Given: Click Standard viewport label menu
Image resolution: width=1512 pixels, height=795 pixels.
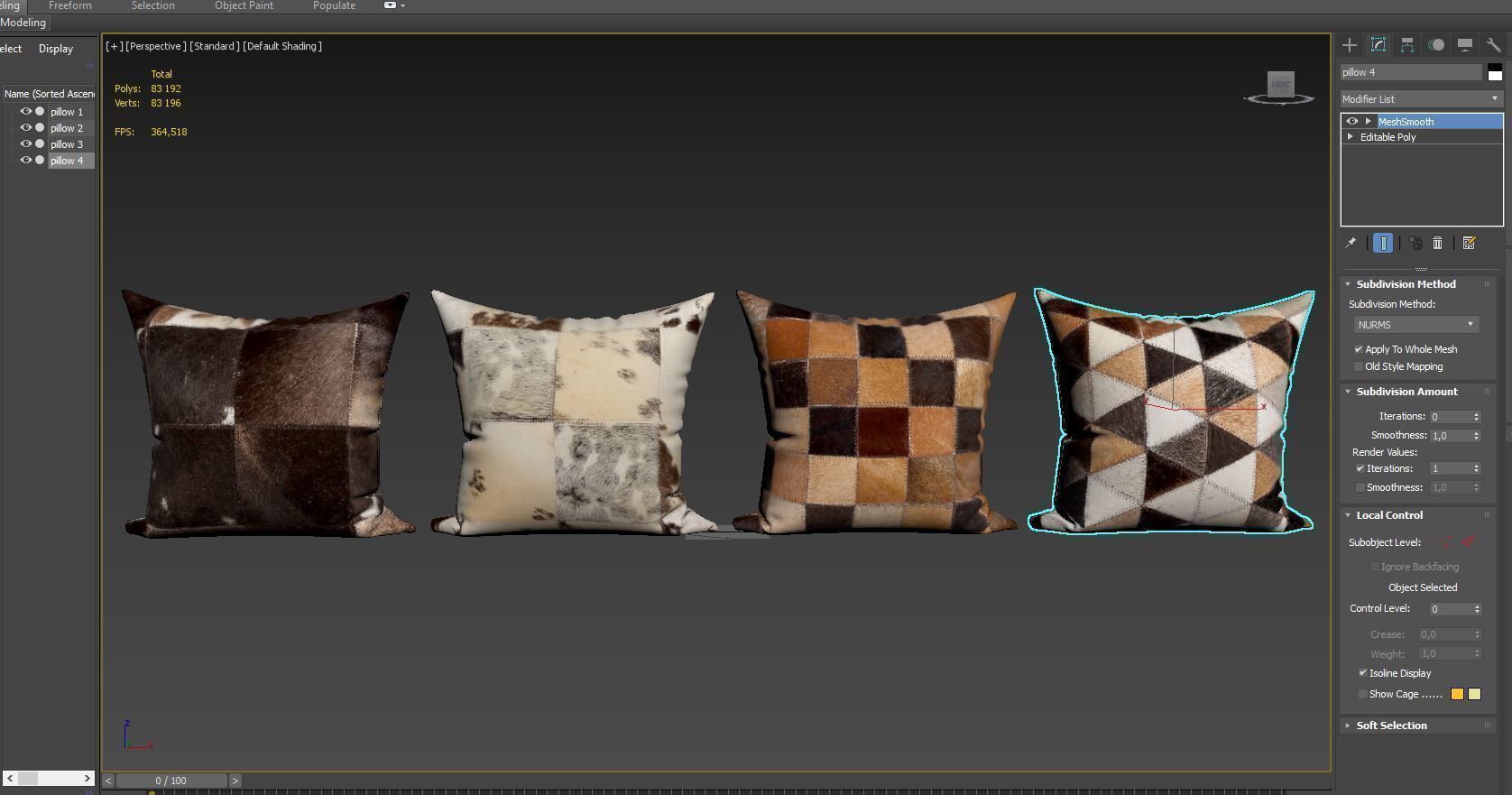Looking at the screenshot, I should pyautogui.click(x=214, y=46).
